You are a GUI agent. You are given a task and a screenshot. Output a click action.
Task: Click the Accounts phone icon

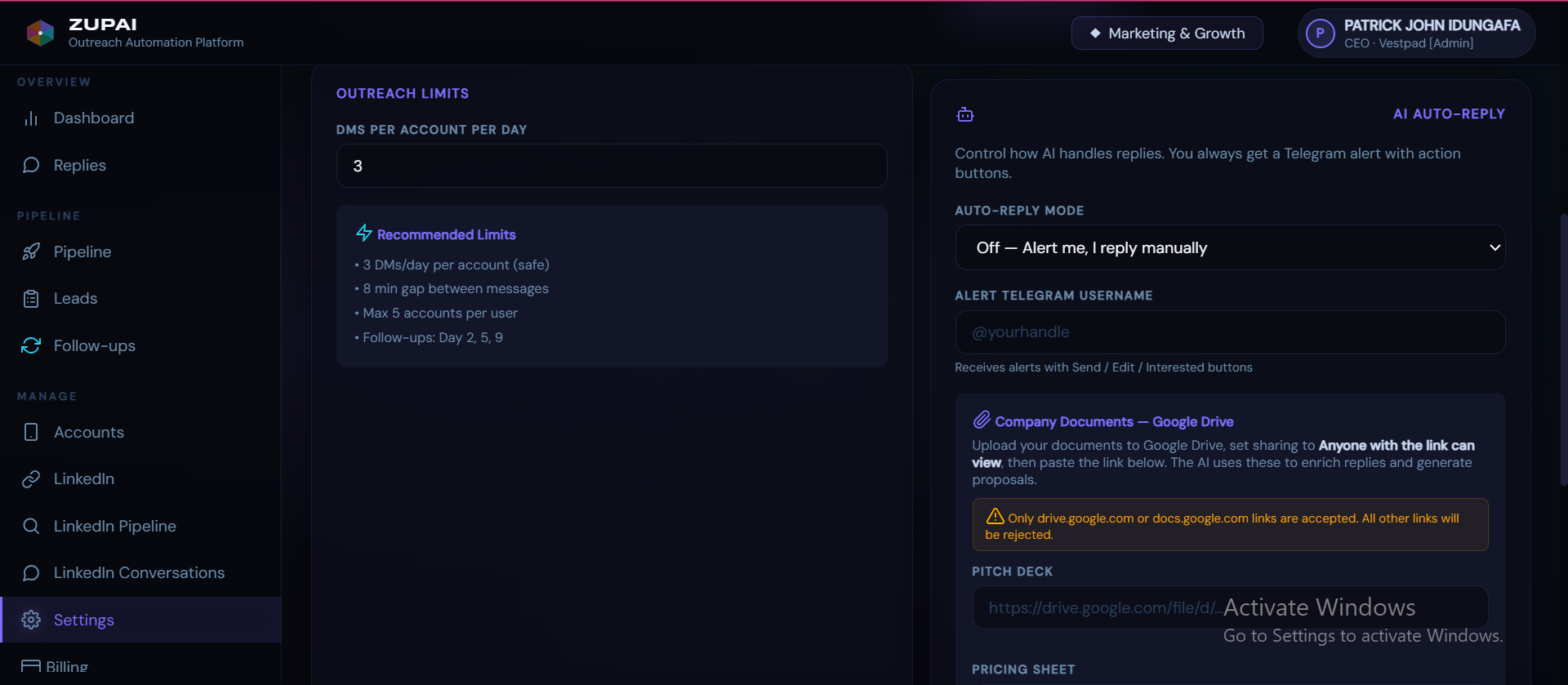(31, 432)
